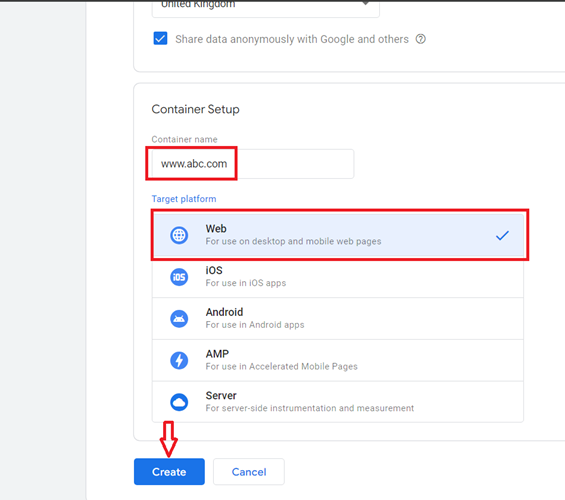The image size is (565, 500).
Task: Click the AMP lightning bolt icon
Action: 179,360
